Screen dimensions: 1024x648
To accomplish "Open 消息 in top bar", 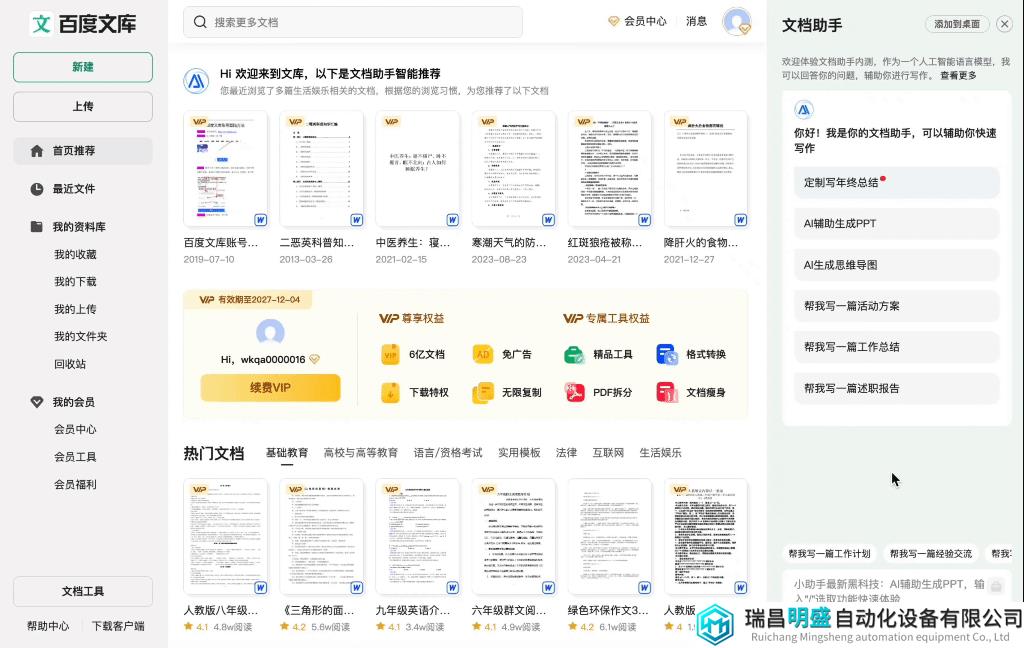I will (696, 21).
